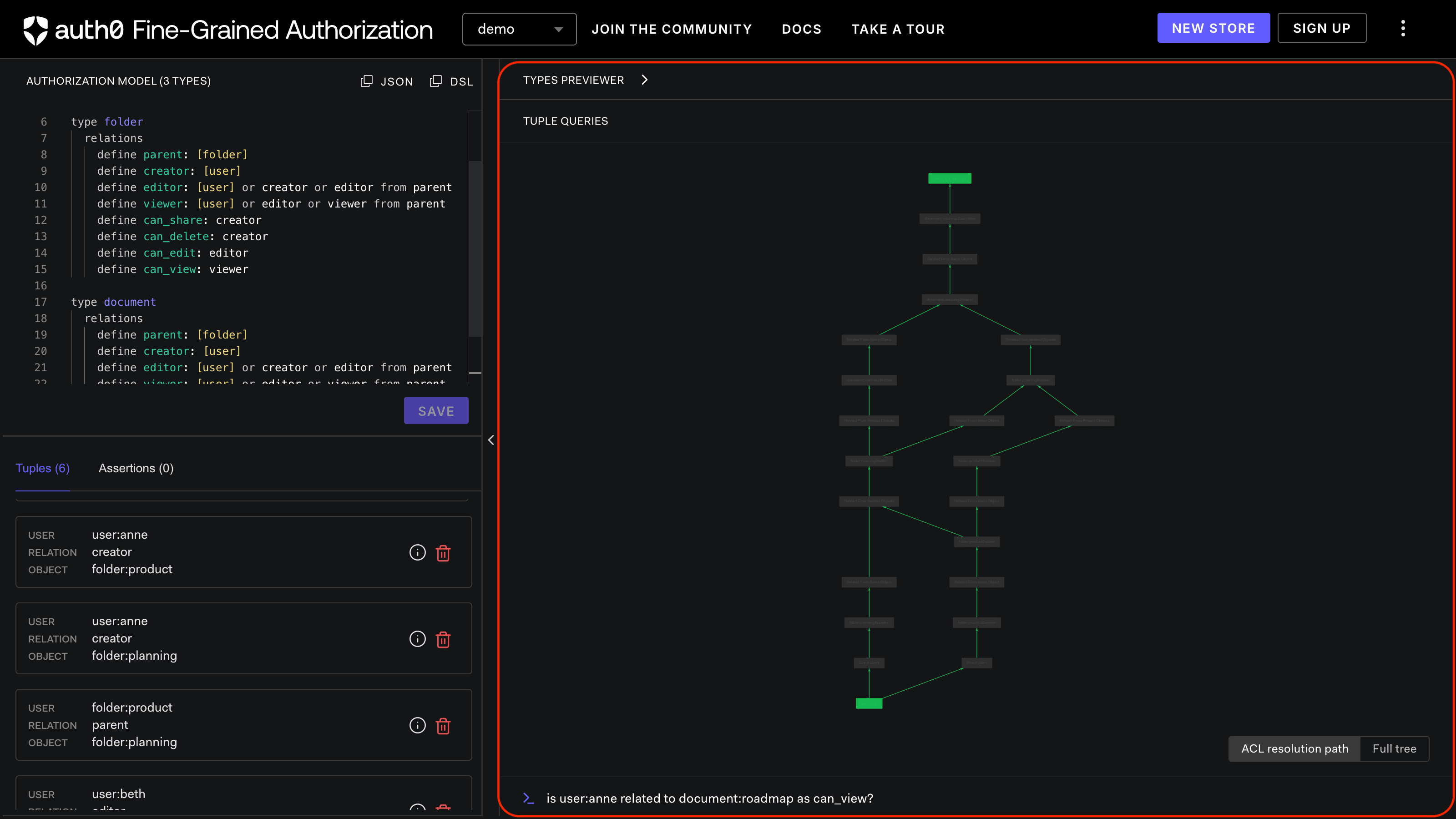Select the Full tree view

click(x=1395, y=748)
